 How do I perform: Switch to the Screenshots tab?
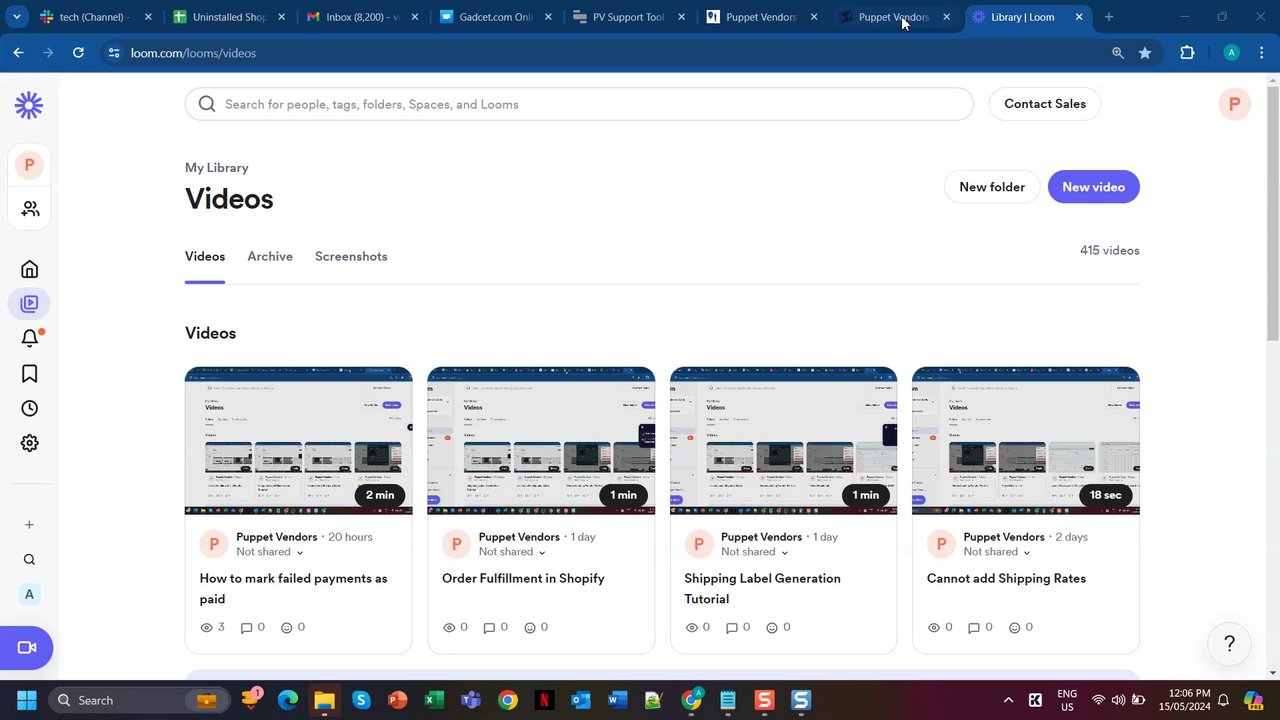point(351,257)
